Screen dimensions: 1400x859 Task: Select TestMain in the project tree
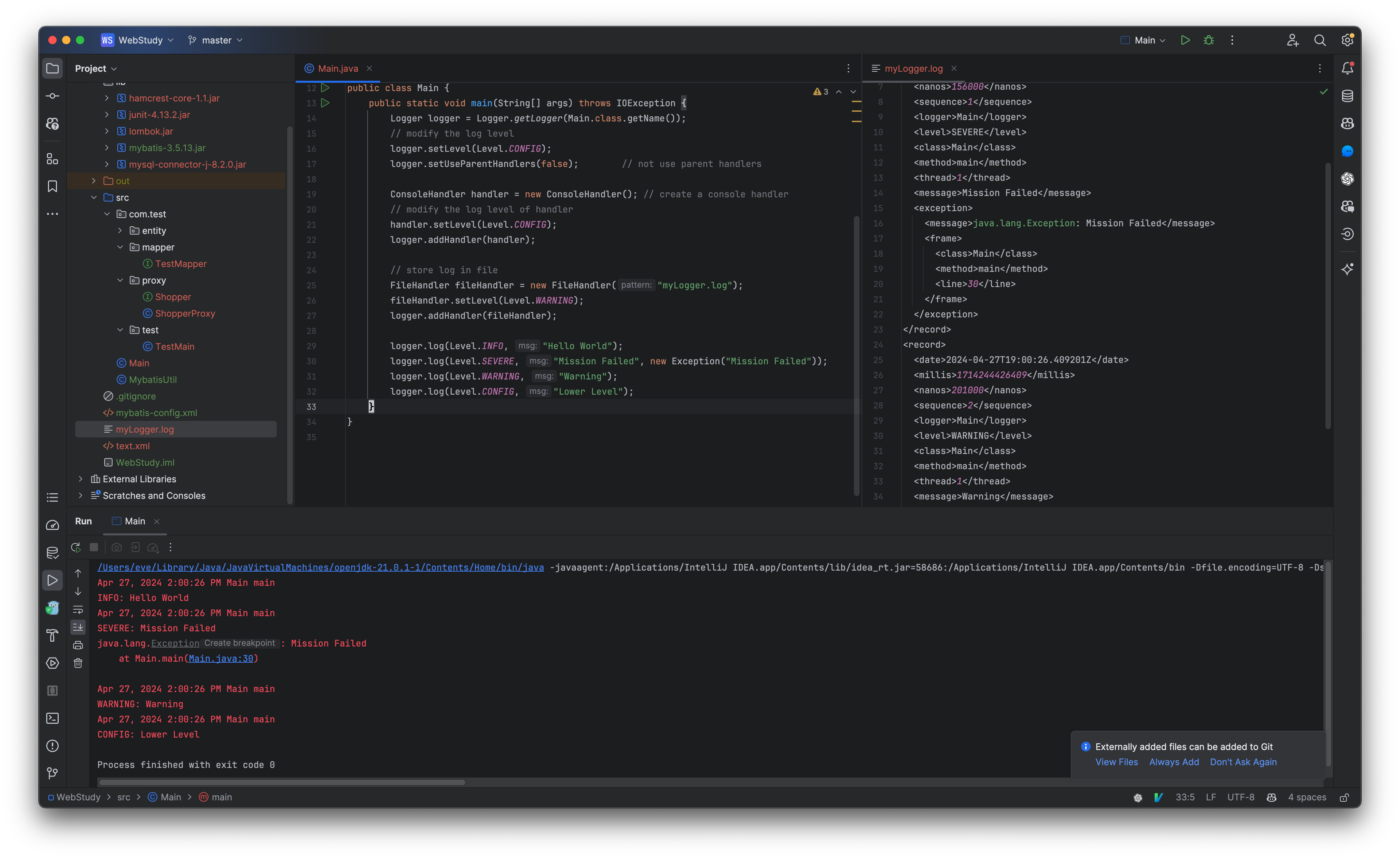click(174, 346)
